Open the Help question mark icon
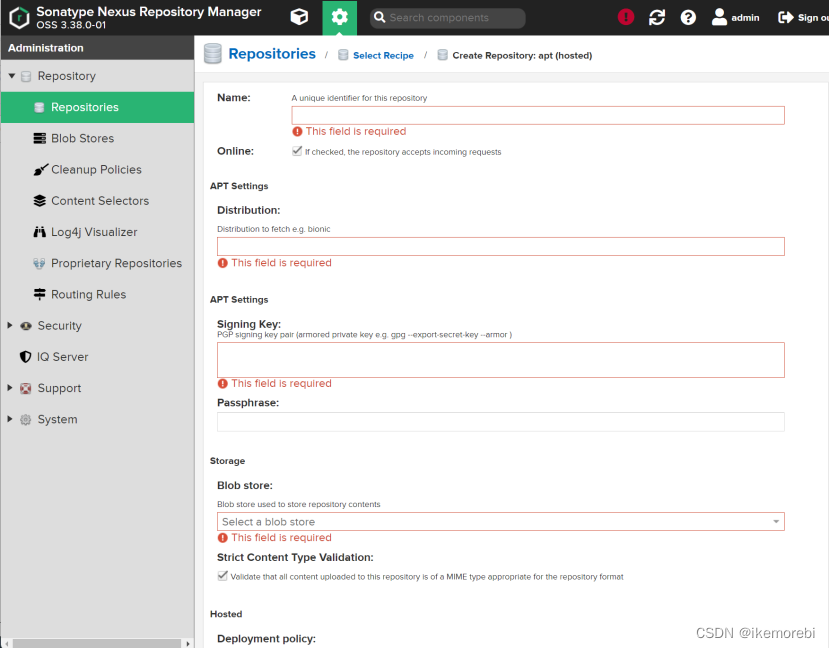Image resolution: width=830 pixels, height=648 pixels. 688,17
